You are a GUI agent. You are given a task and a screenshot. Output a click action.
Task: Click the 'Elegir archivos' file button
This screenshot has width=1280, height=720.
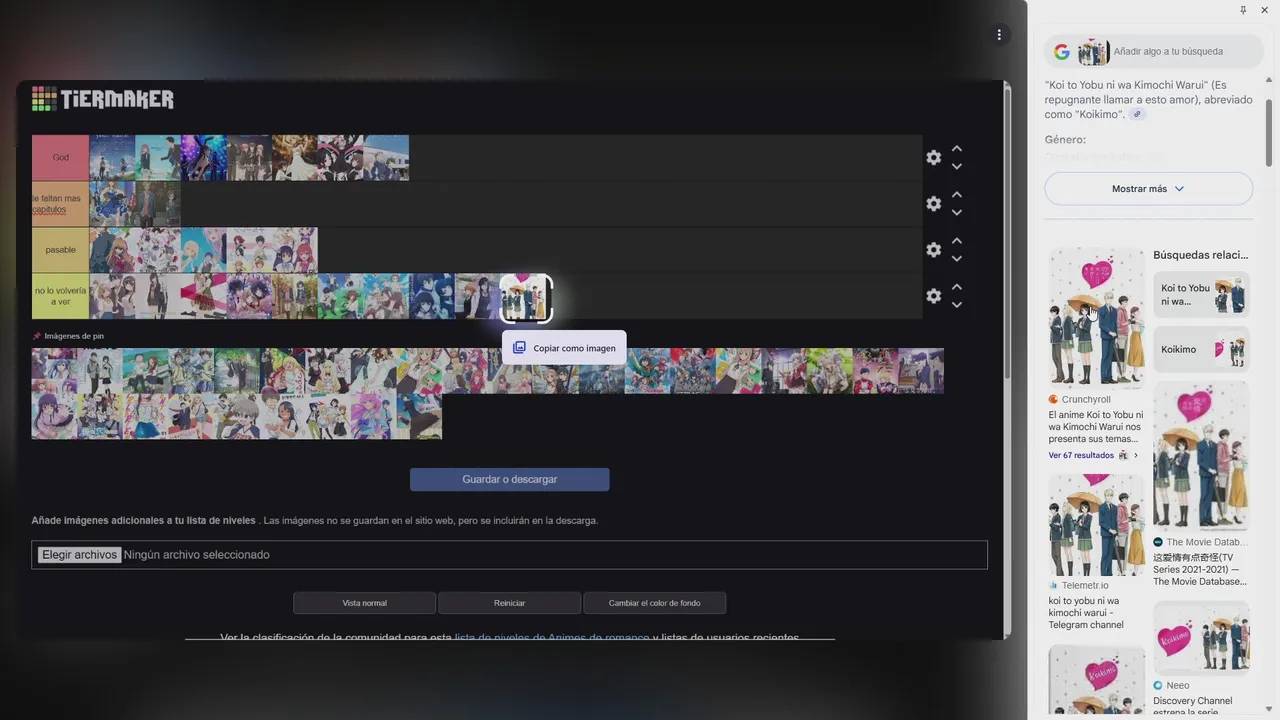(79, 555)
